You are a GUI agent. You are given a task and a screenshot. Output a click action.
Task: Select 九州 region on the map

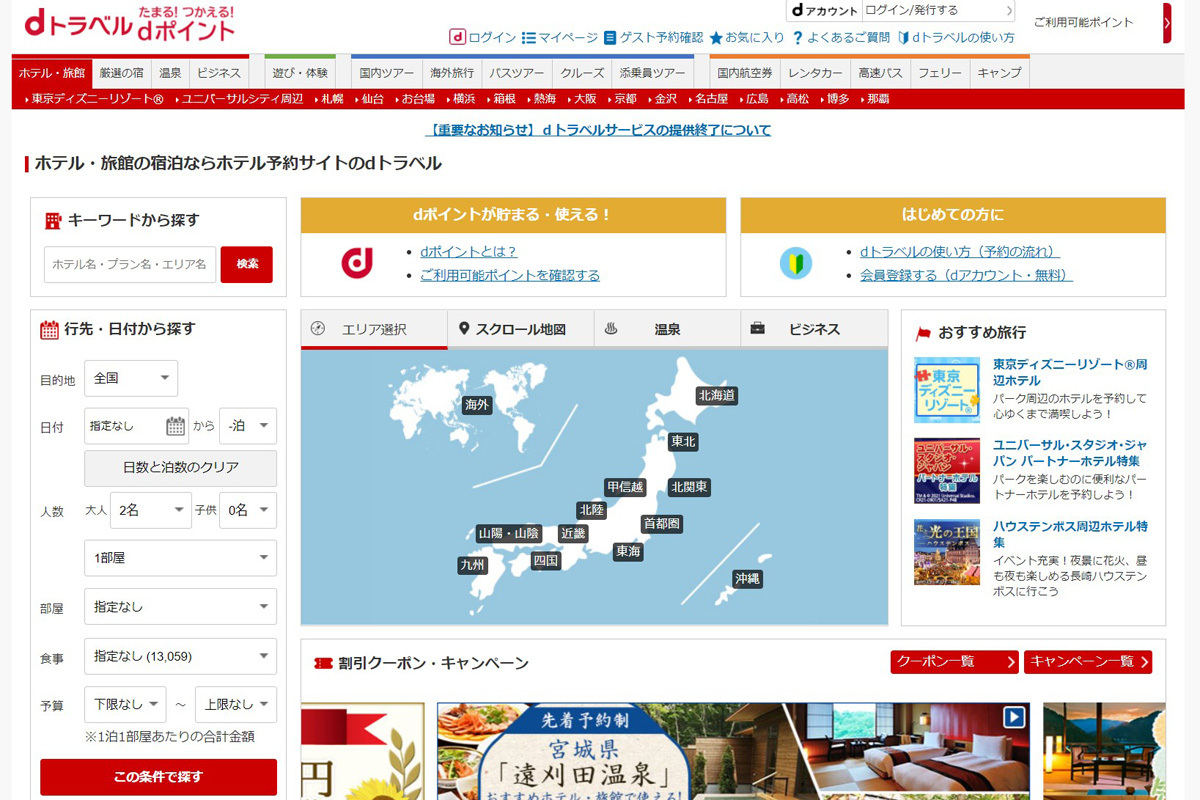(x=472, y=565)
